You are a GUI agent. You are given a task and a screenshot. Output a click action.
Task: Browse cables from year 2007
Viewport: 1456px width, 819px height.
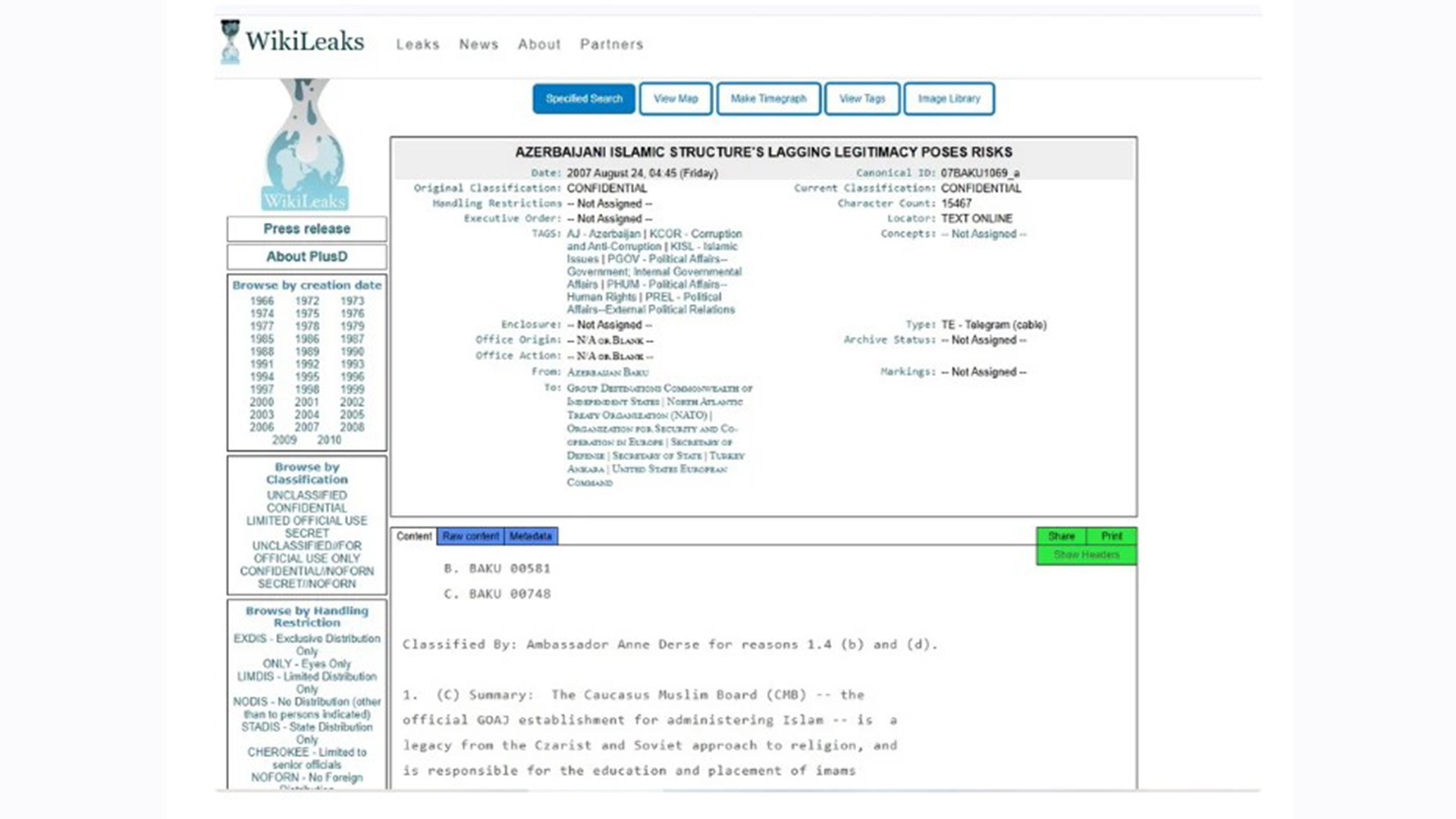(306, 428)
